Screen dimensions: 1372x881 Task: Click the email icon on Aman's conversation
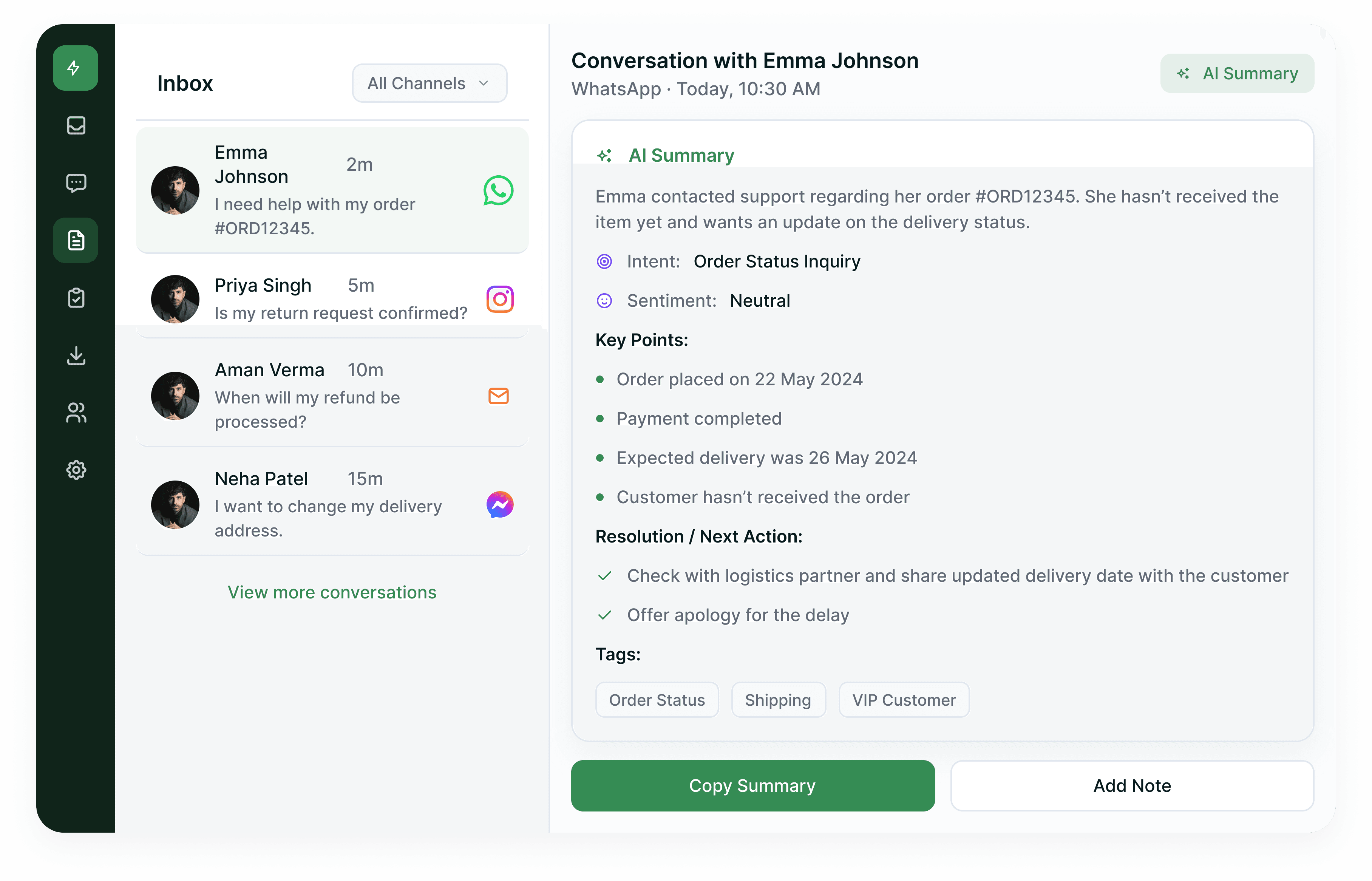[x=499, y=396]
